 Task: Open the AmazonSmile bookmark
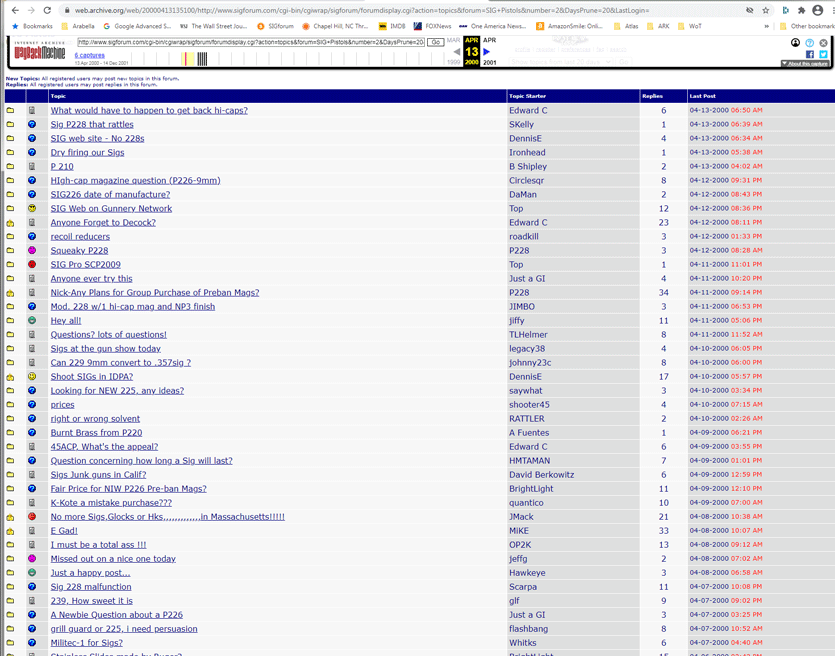pos(569,26)
